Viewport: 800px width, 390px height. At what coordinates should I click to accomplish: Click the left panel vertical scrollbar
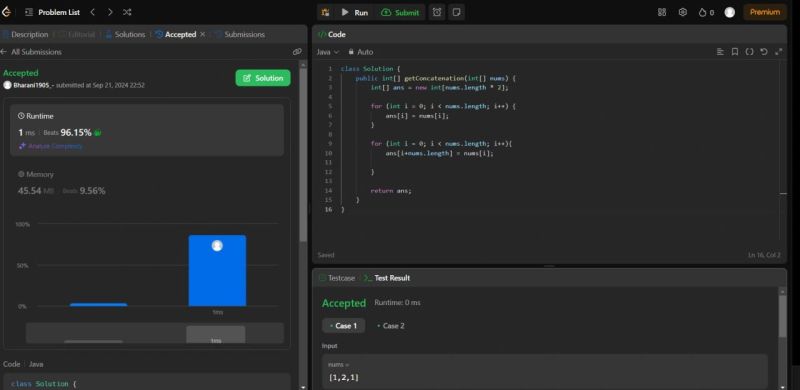303,153
